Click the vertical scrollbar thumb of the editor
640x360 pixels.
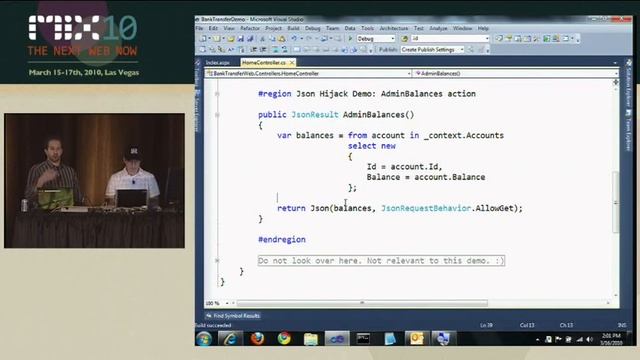click(616, 202)
